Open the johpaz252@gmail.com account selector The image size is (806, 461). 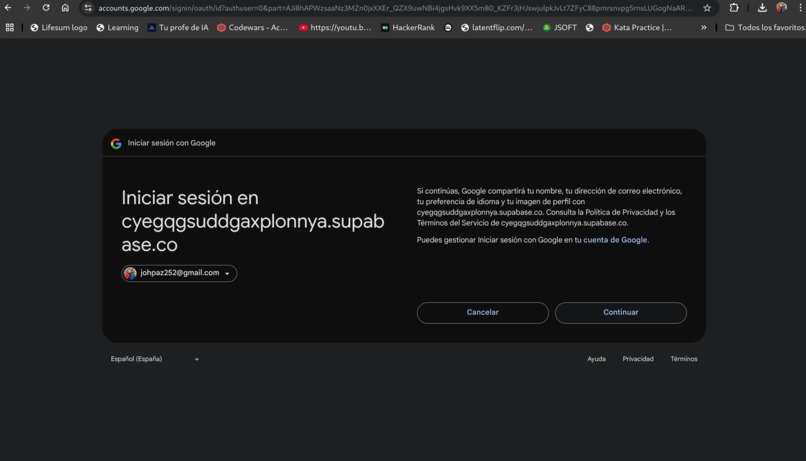tap(179, 273)
